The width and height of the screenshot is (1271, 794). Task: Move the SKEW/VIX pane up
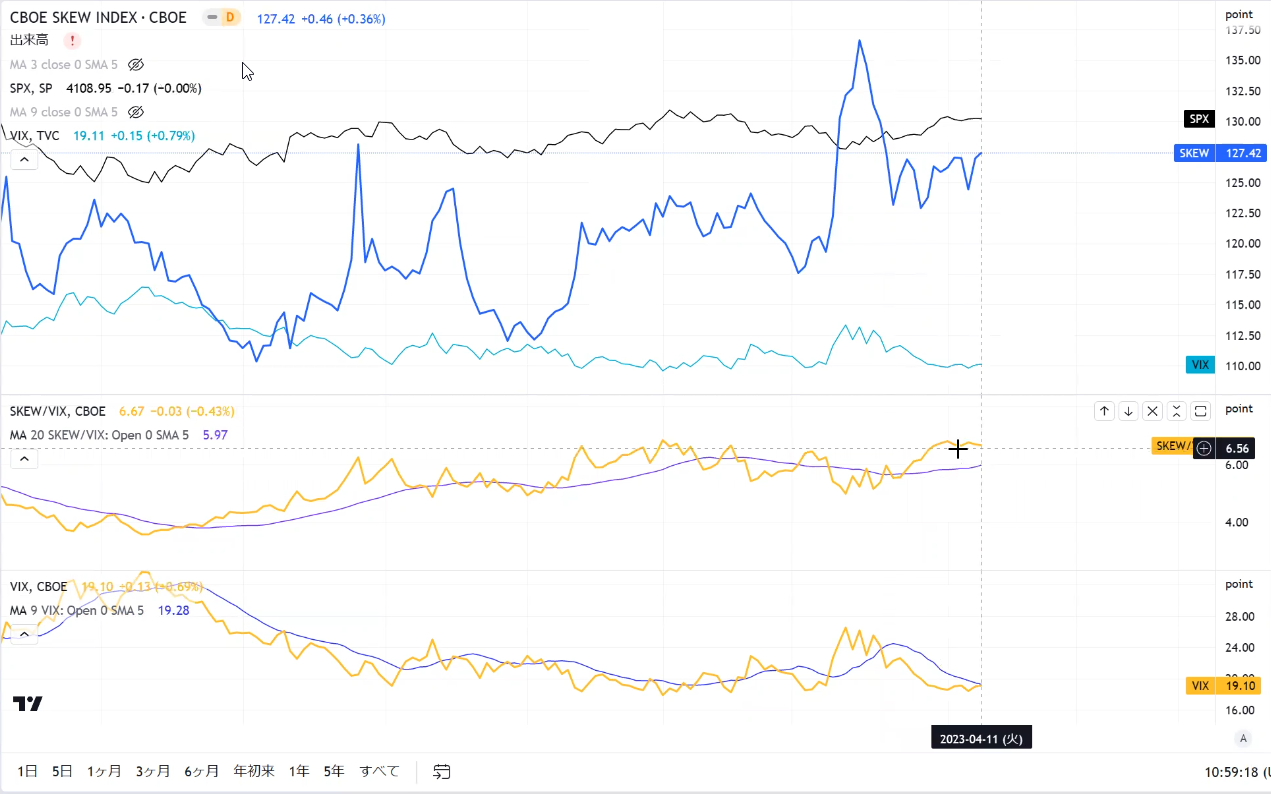click(x=1104, y=410)
